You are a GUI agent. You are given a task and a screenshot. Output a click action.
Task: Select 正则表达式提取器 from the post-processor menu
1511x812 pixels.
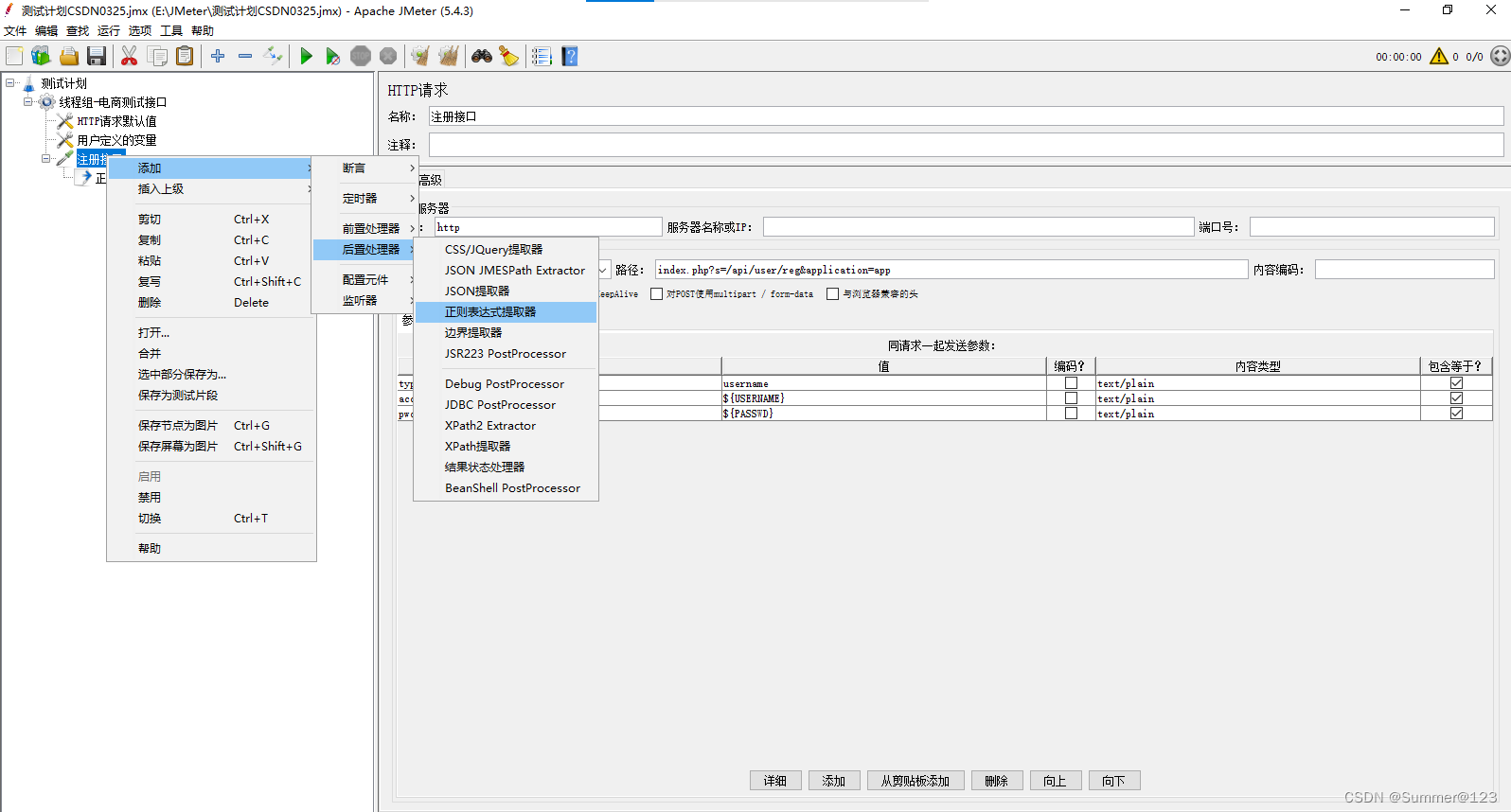507,312
